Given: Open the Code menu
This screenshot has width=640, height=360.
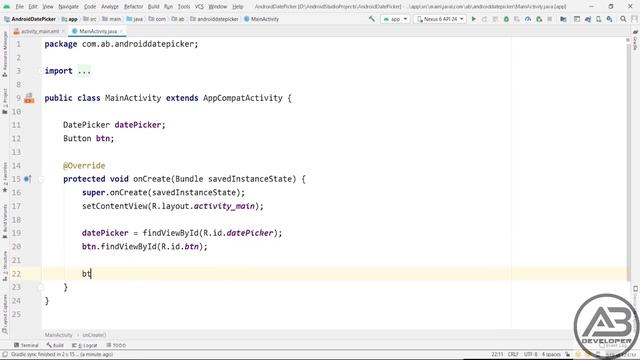Looking at the screenshot, I should click(x=90, y=7).
